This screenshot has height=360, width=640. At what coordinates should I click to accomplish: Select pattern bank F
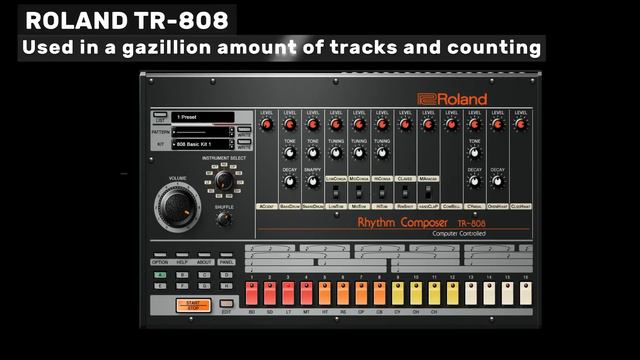182,286
